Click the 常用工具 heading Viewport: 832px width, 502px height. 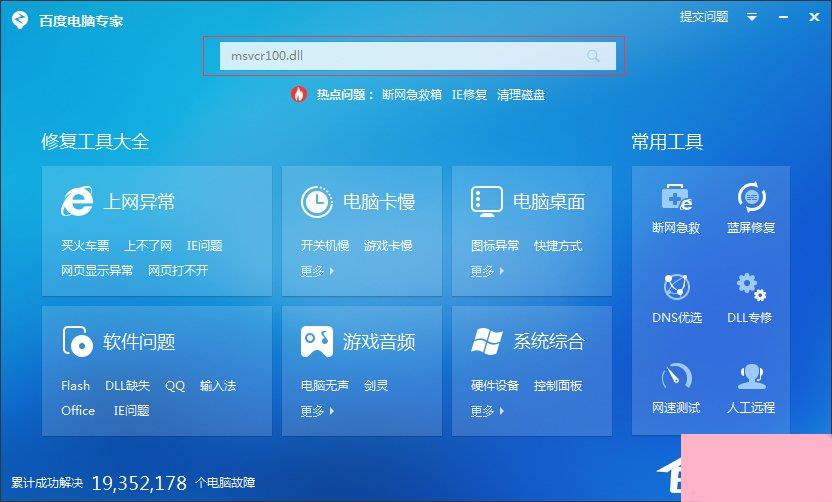pos(668,142)
